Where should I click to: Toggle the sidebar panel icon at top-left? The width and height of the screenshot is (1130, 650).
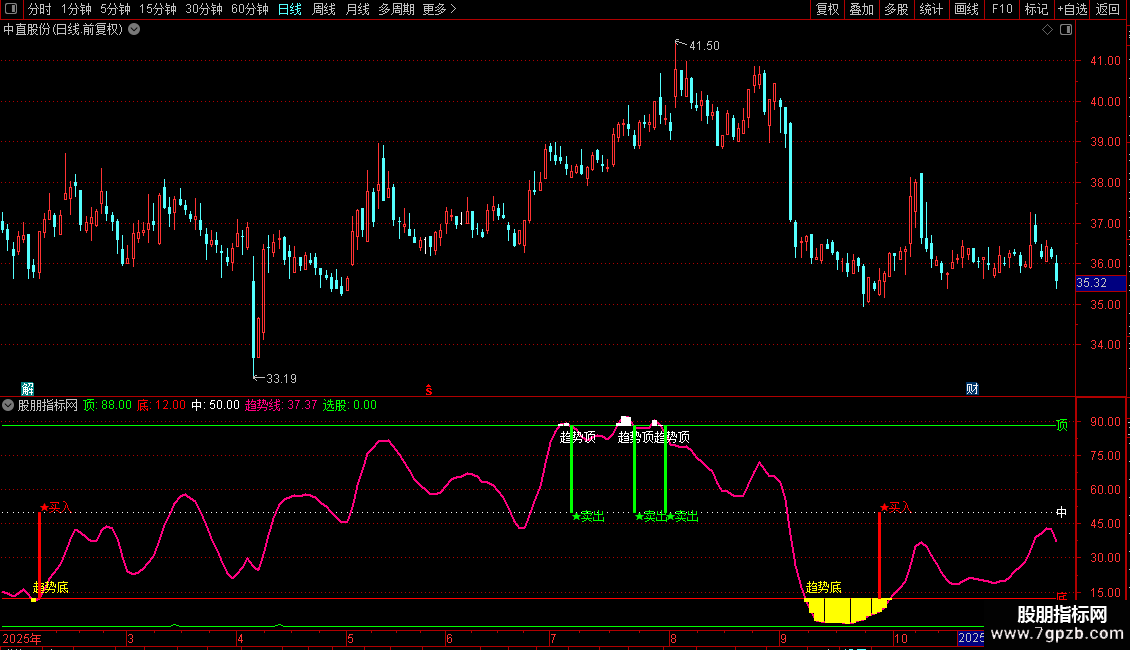[x=11, y=9]
